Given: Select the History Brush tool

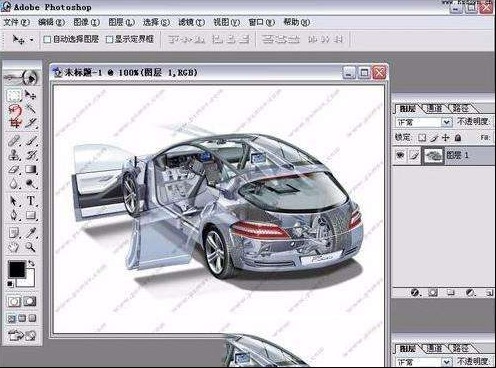Looking at the screenshot, I should pyautogui.click(x=31, y=155).
